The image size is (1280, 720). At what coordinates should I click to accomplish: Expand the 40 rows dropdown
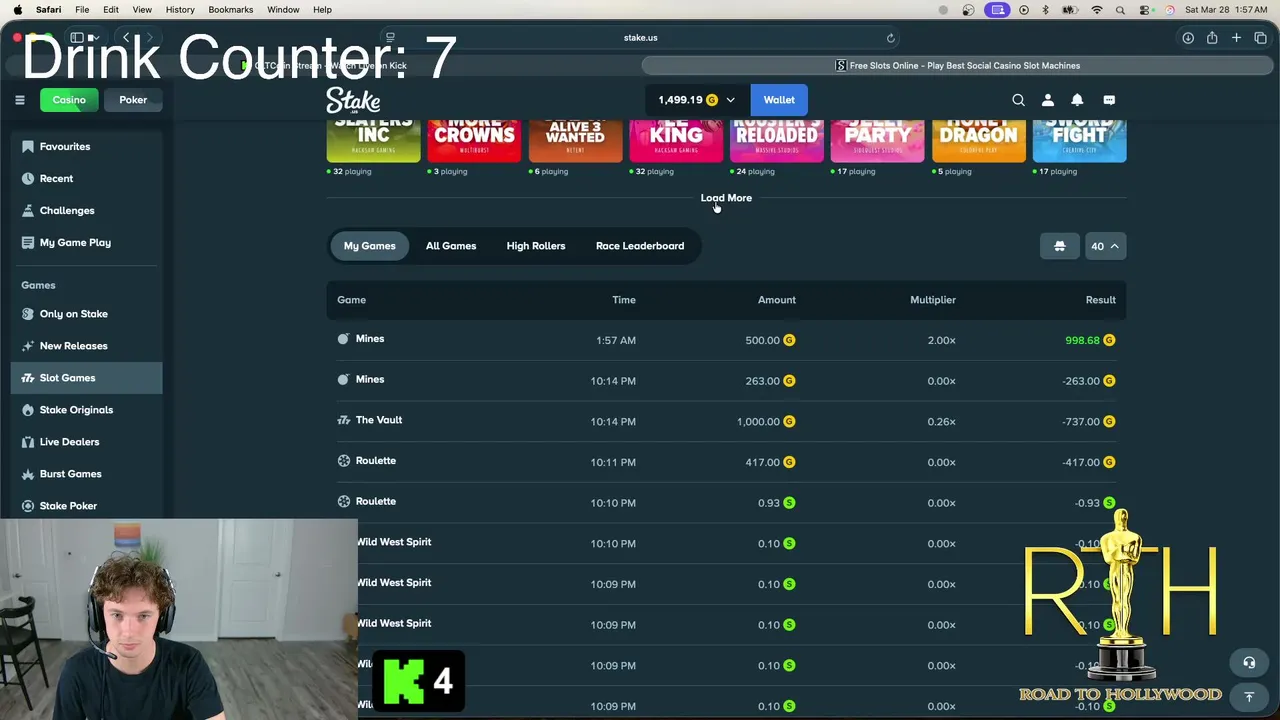tap(1105, 246)
